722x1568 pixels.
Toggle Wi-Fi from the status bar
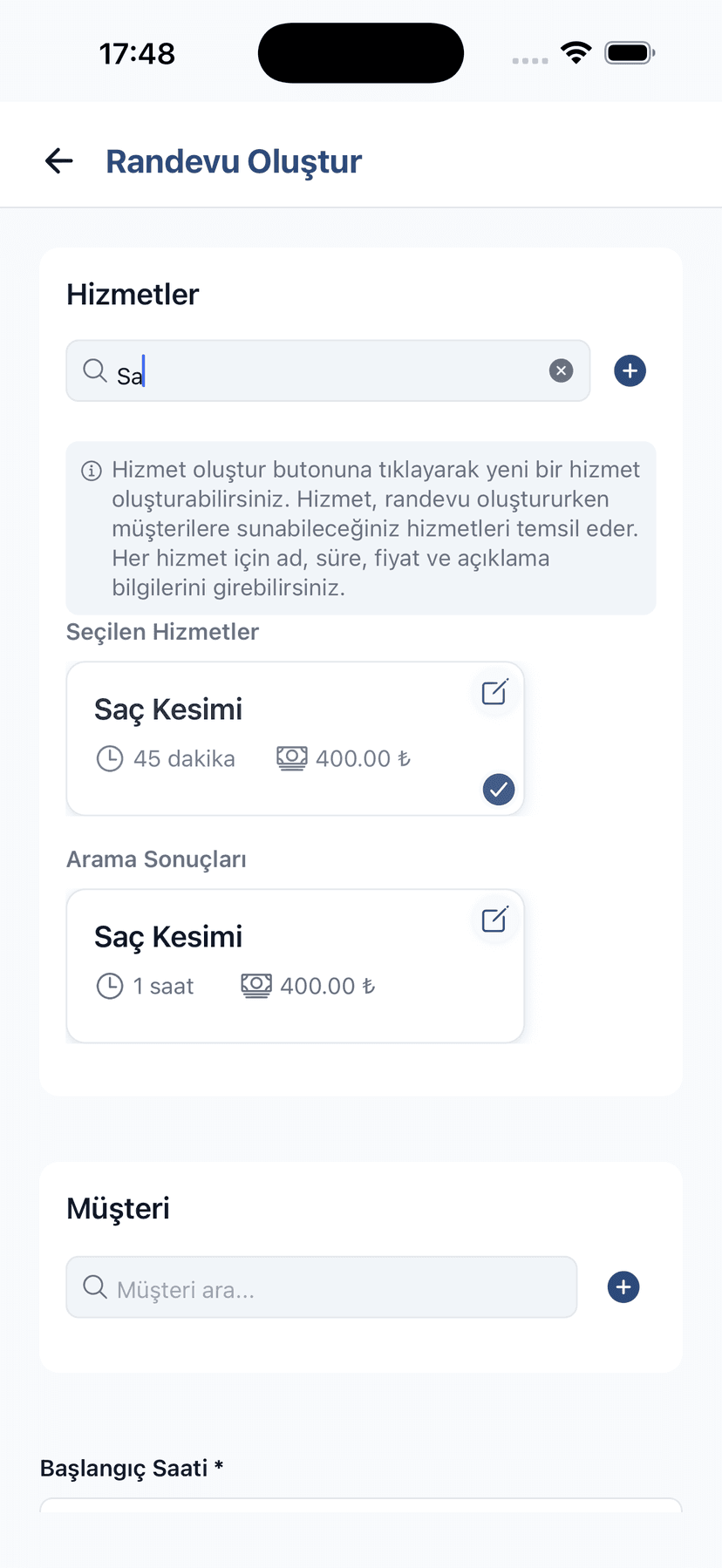tap(575, 52)
